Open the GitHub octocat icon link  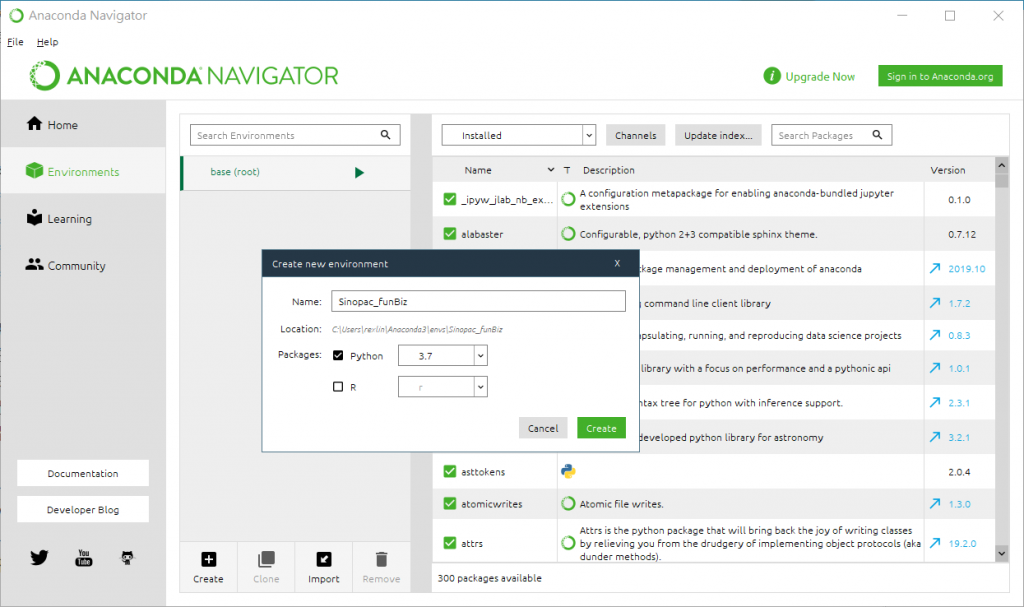127,557
